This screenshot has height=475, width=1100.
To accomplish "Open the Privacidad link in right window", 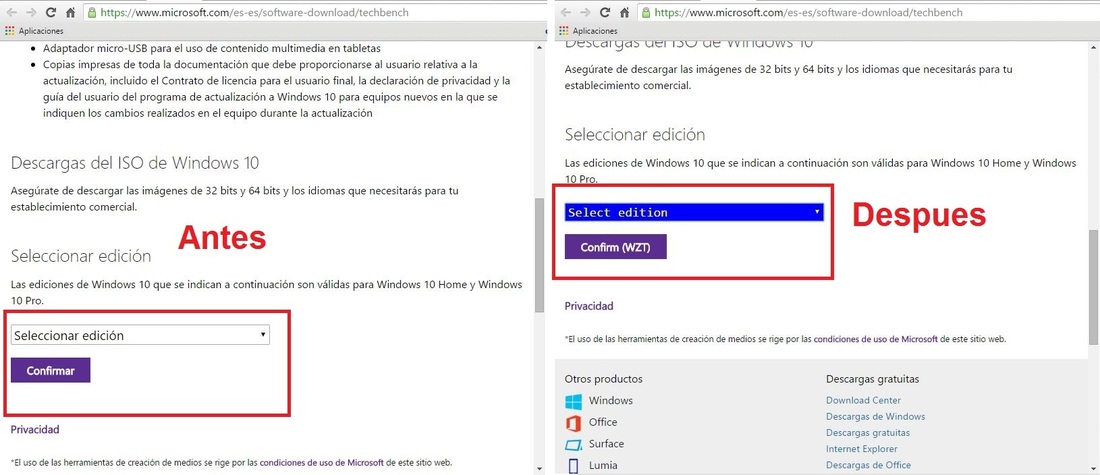I will pyautogui.click(x=589, y=306).
